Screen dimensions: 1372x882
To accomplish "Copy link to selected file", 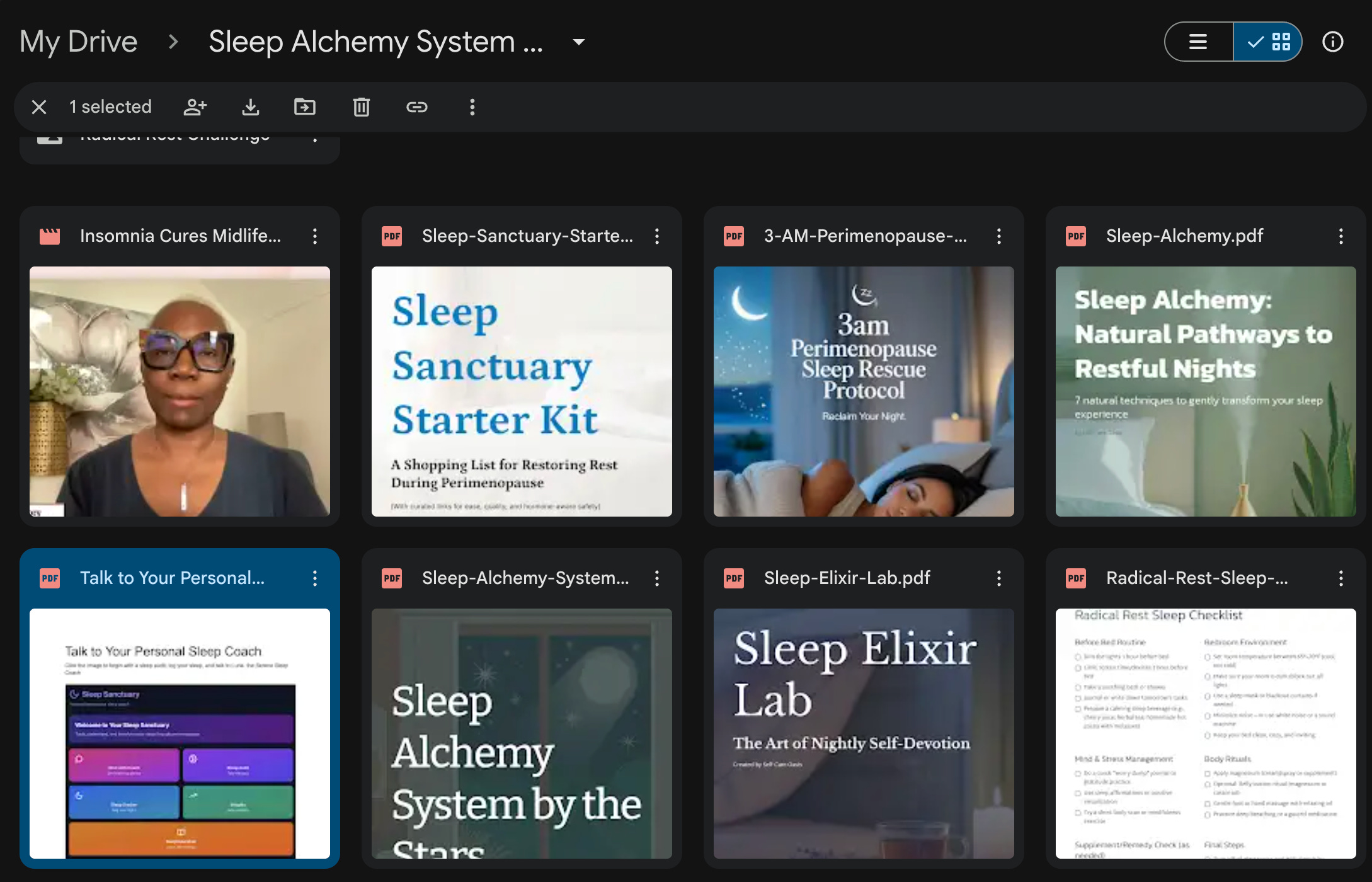I will point(416,107).
